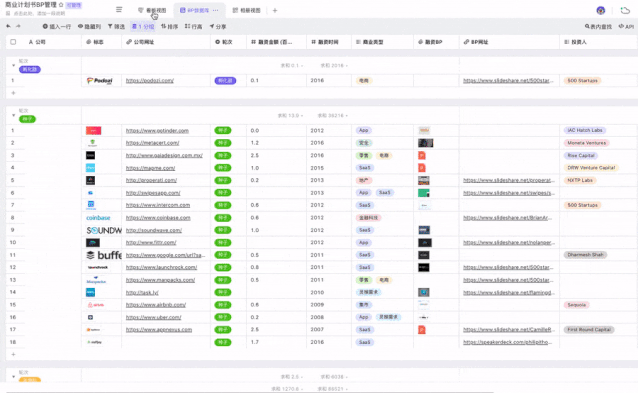Open the first group's 0.1 sum dropdown
The width and height of the screenshot is (638, 393).
tap(292, 66)
